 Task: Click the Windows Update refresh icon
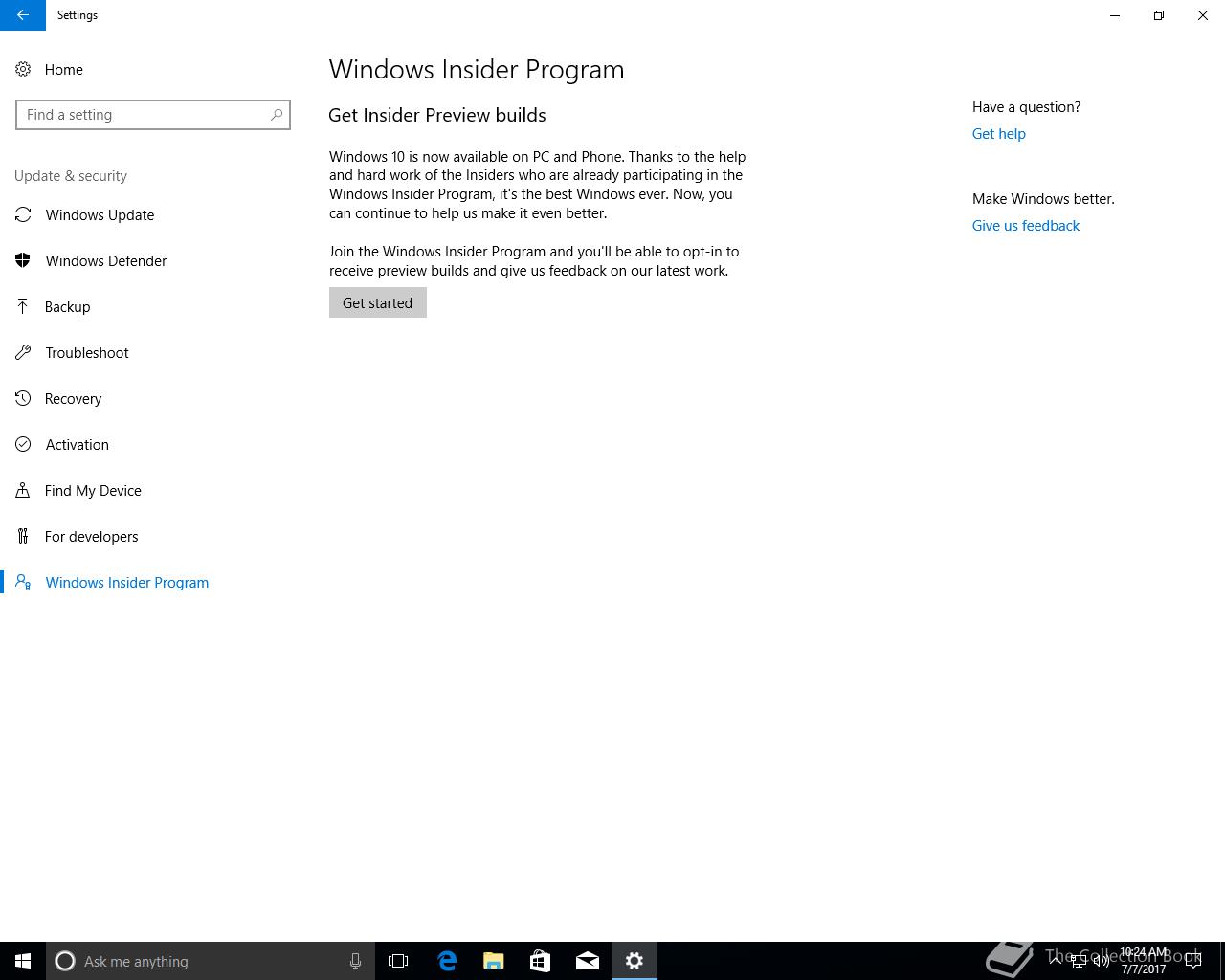coord(23,215)
